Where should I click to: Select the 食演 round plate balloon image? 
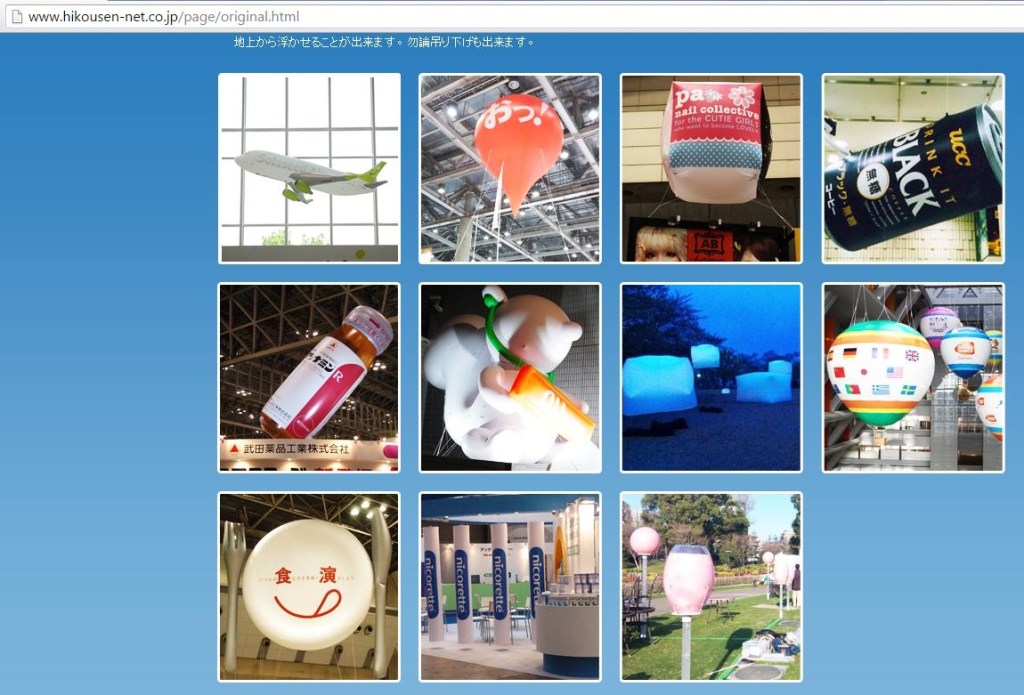coord(309,586)
